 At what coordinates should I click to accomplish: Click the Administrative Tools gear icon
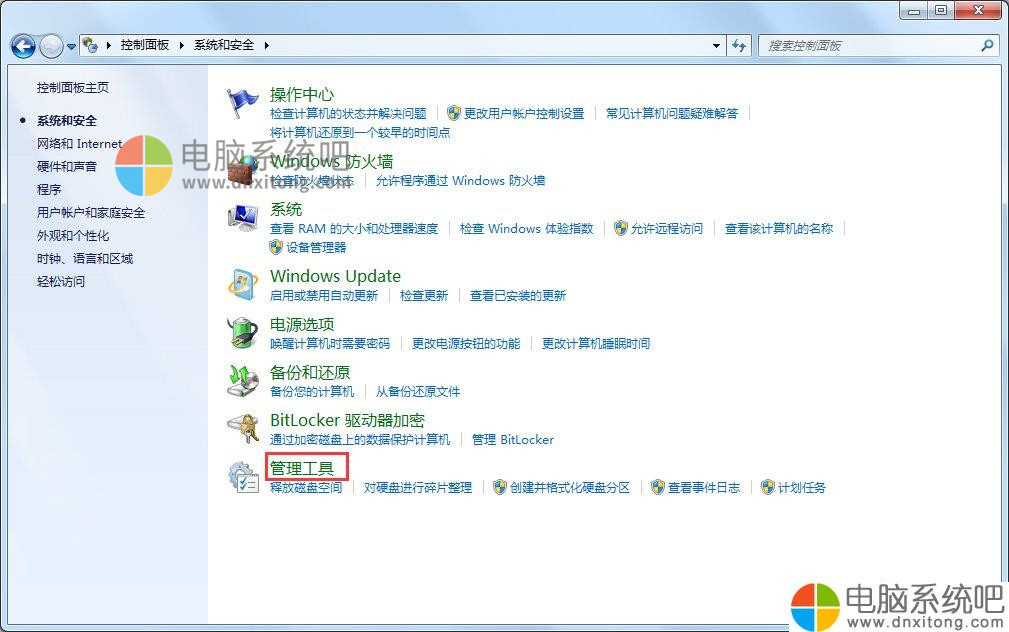[243, 477]
